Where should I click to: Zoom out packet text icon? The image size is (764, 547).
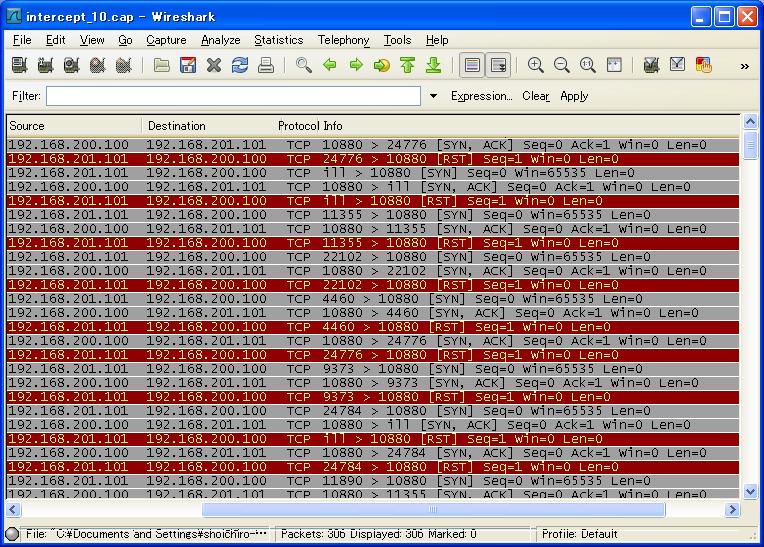[562, 65]
